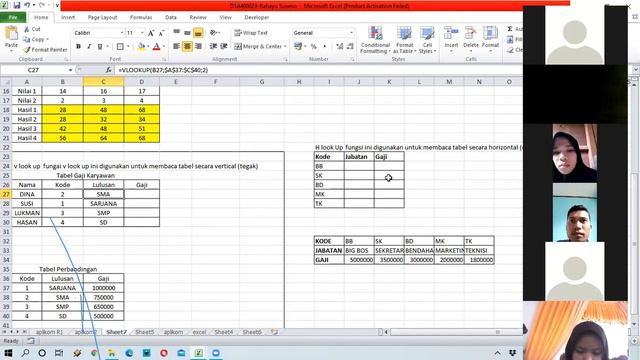
Task: Apply Percent Style format
Action: [313, 47]
